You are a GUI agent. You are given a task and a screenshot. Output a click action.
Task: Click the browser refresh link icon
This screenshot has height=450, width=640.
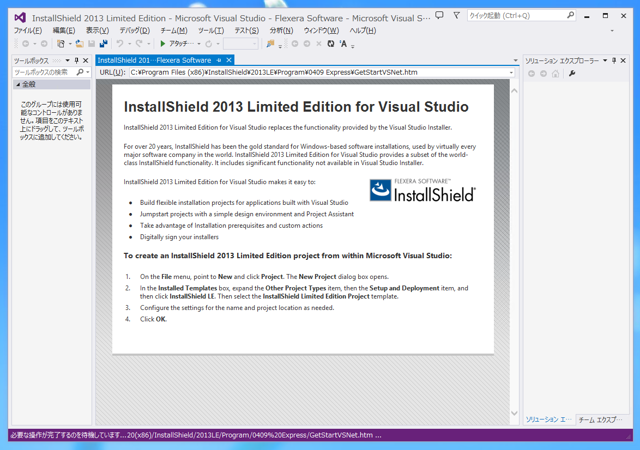(x=209, y=43)
